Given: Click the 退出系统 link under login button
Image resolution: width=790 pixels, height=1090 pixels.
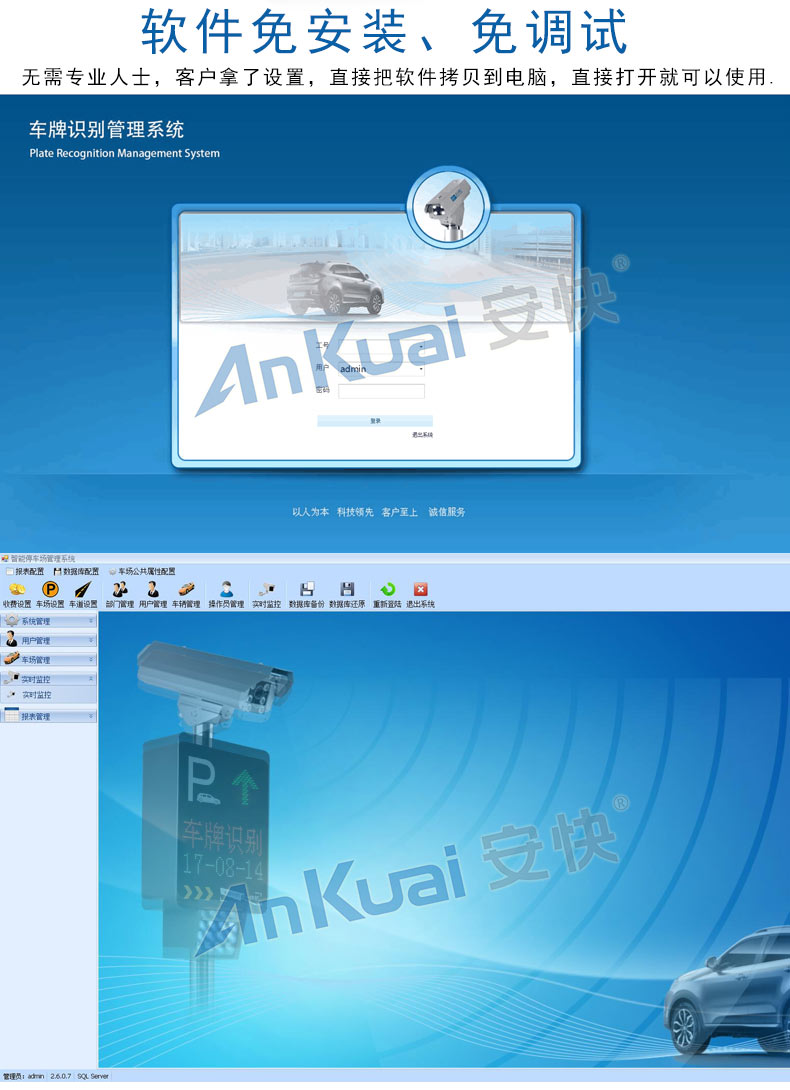Looking at the screenshot, I should coord(422,435).
